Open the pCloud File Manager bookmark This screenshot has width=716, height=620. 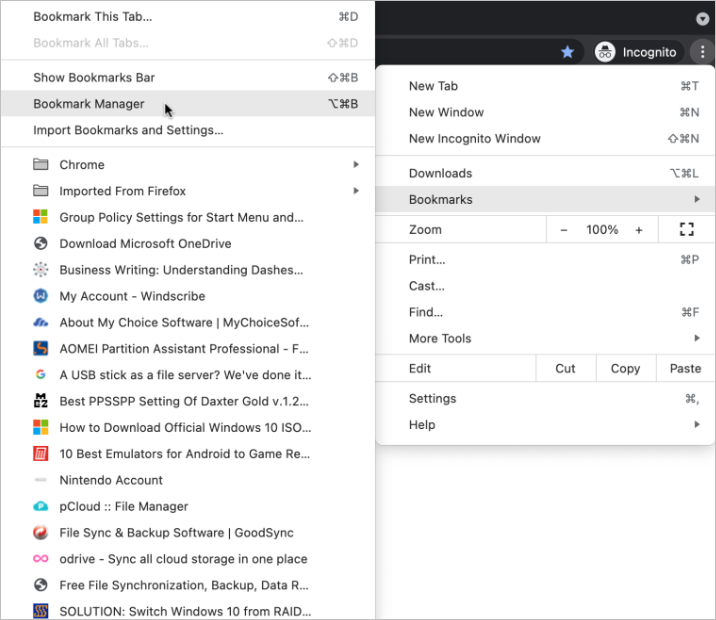(124, 507)
